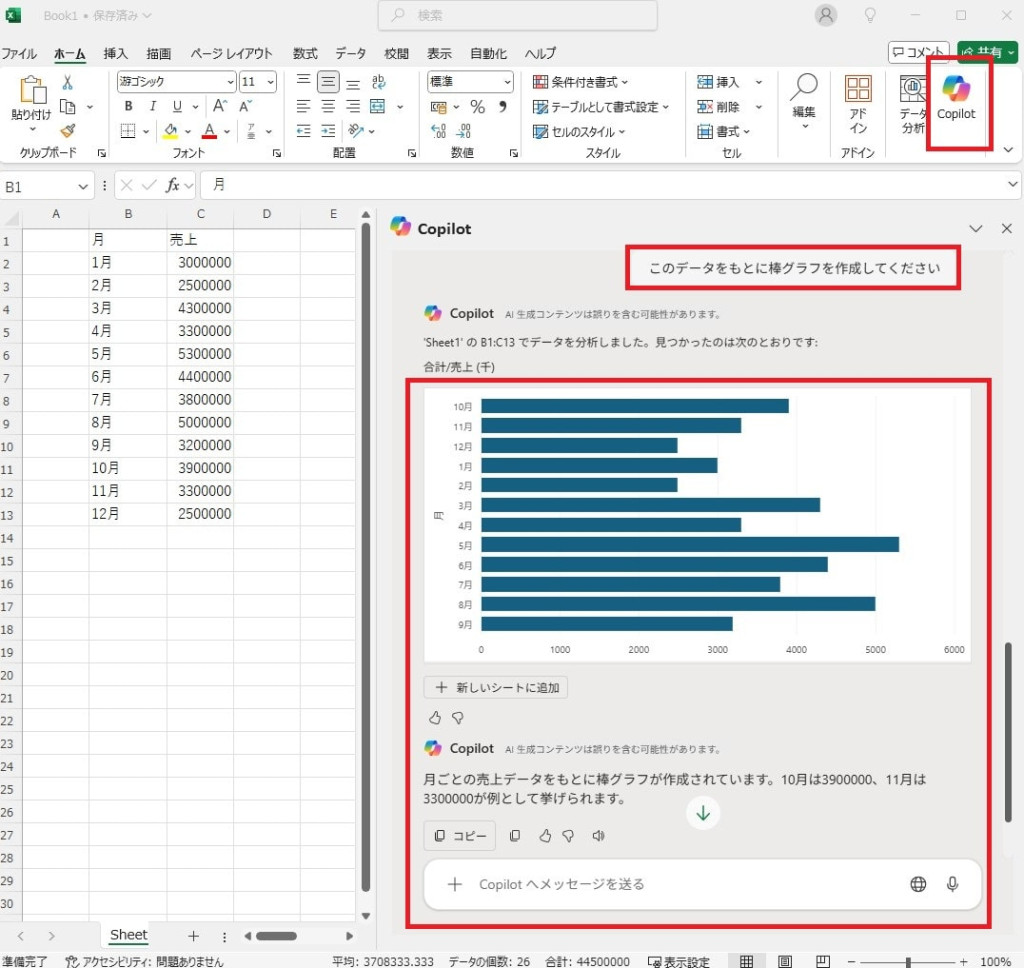Align cell text to the right

[x=353, y=106]
